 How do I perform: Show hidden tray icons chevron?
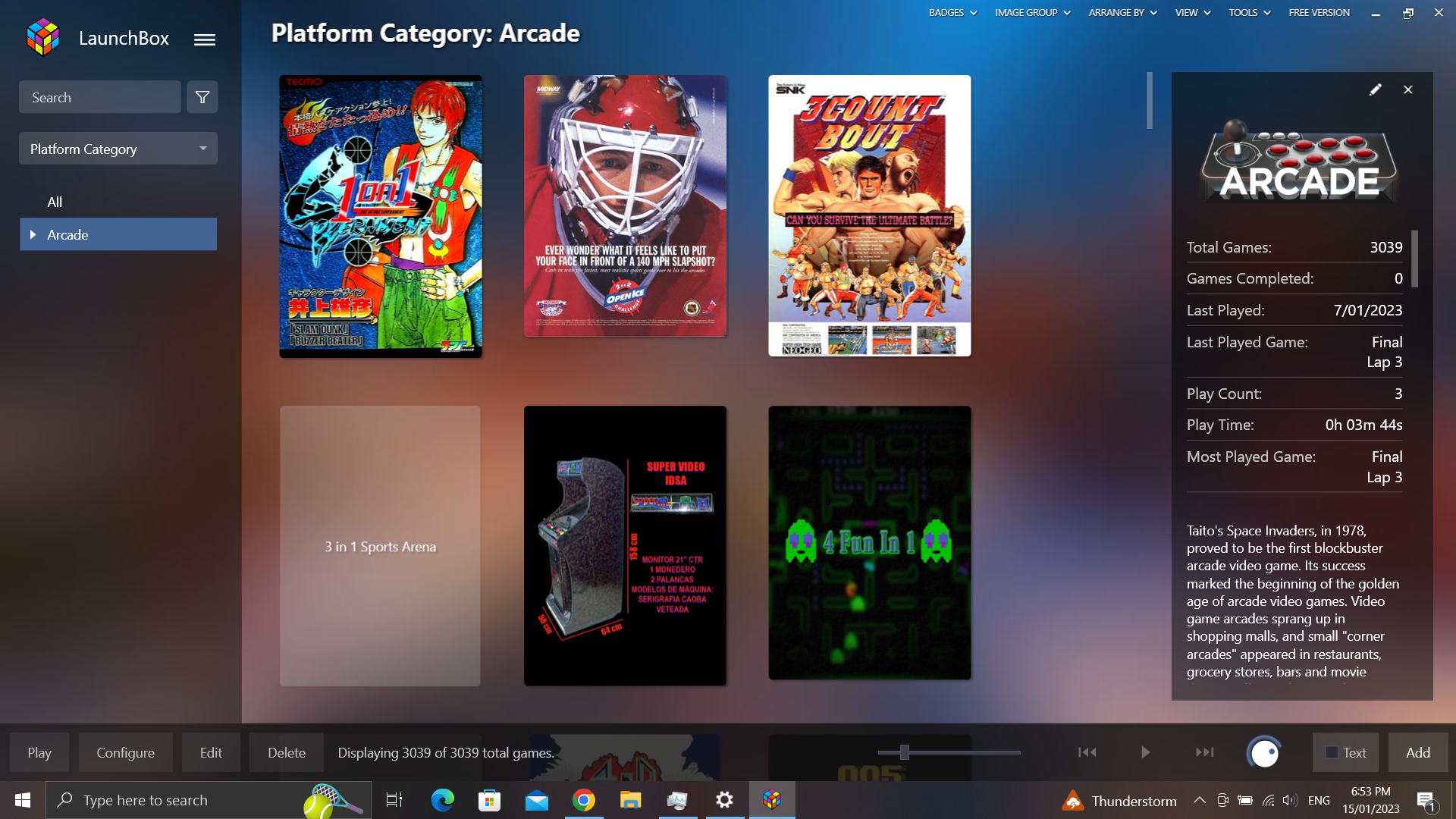point(1200,800)
